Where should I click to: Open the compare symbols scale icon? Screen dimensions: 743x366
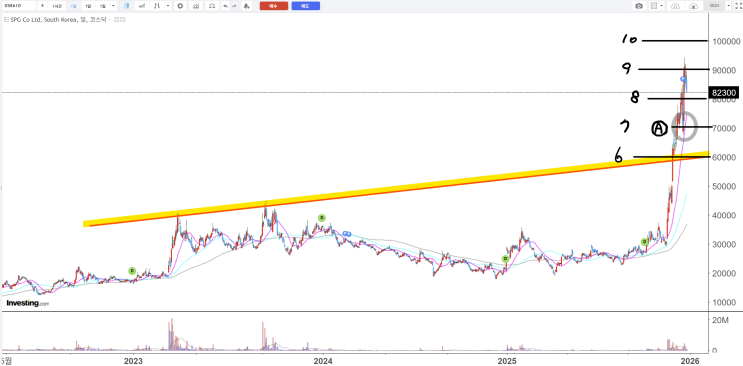coord(212,6)
